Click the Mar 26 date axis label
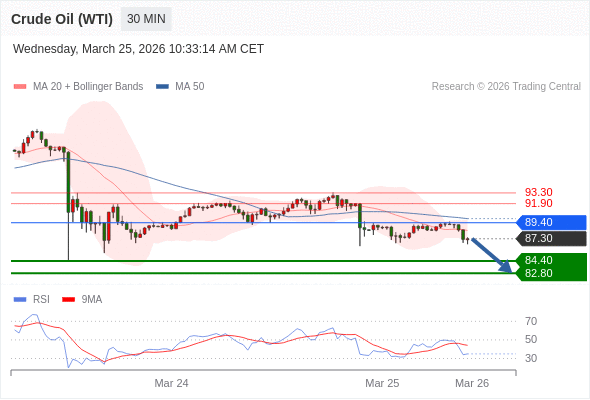The image size is (590, 400). (472, 383)
